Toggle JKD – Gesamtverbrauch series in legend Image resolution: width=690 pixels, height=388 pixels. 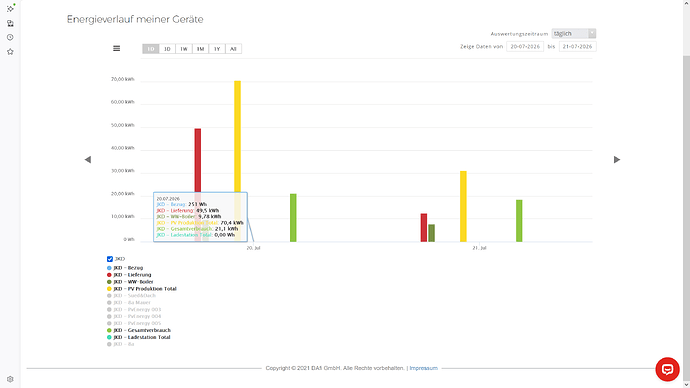(x=139, y=330)
